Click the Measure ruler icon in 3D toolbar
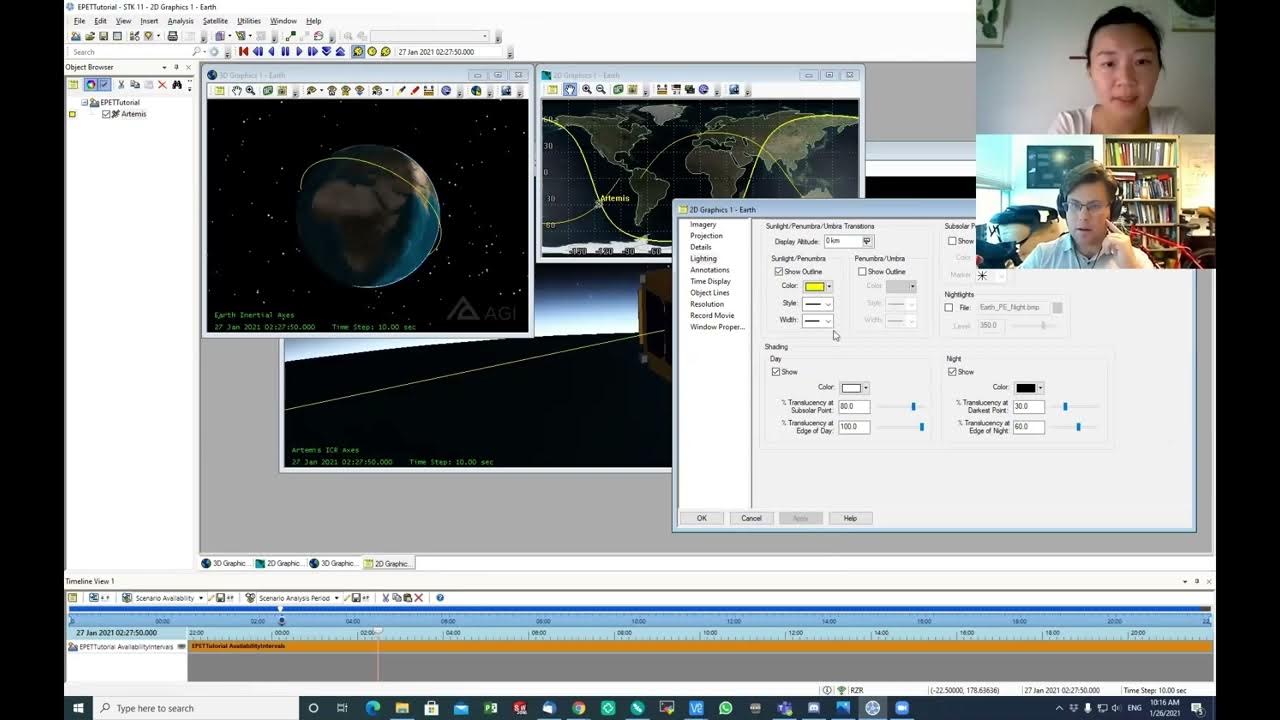 (x=428, y=90)
